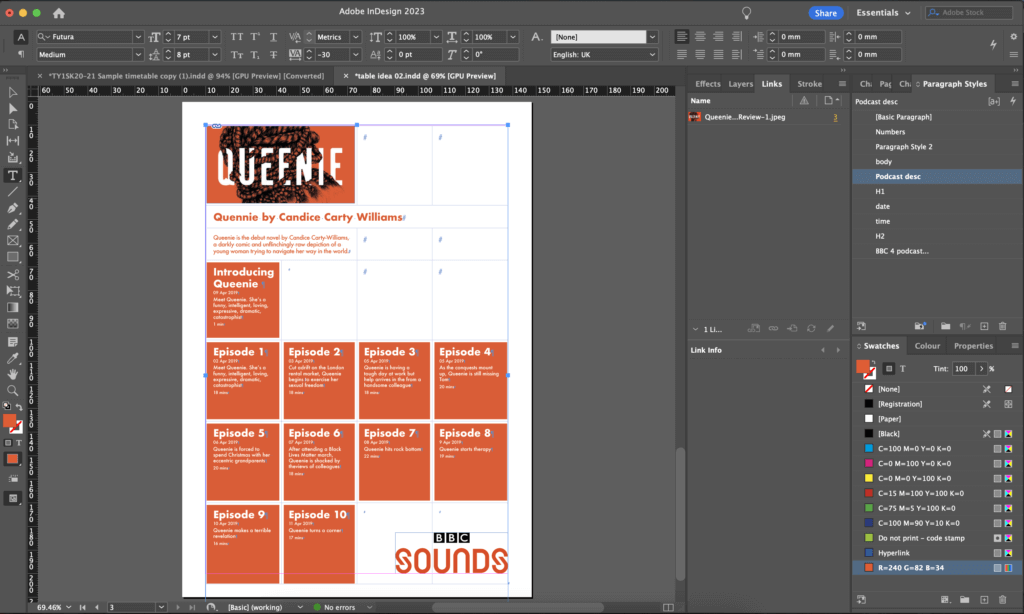The width and height of the screenshot is (1024, 614).
Task: Click the Home icon
Action: tap(59, 12)
